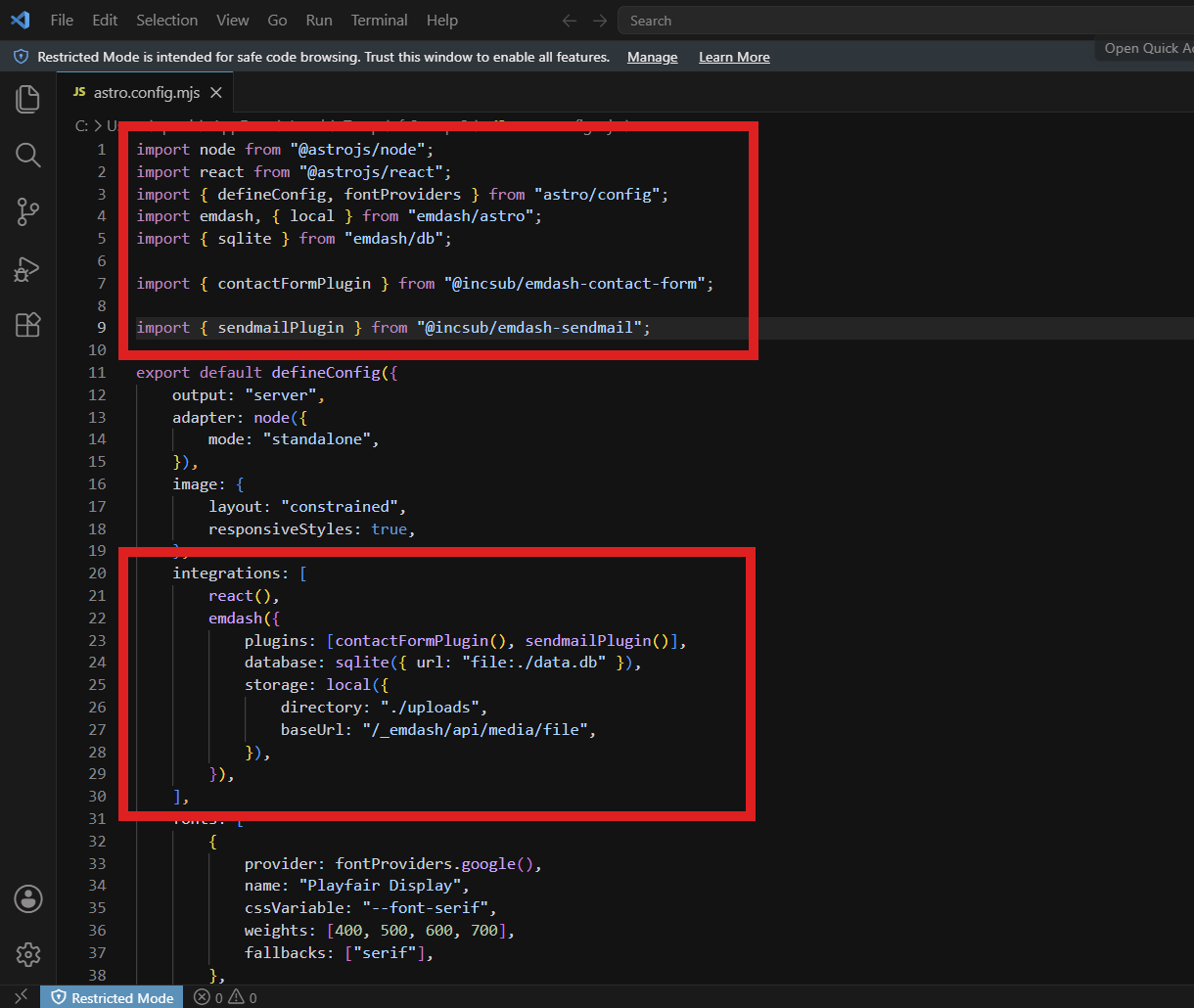Viewport: 1194px width, 1008px height.
Task: Click "emdash/astro" string on line 4
Action: [x=470, y=216]
